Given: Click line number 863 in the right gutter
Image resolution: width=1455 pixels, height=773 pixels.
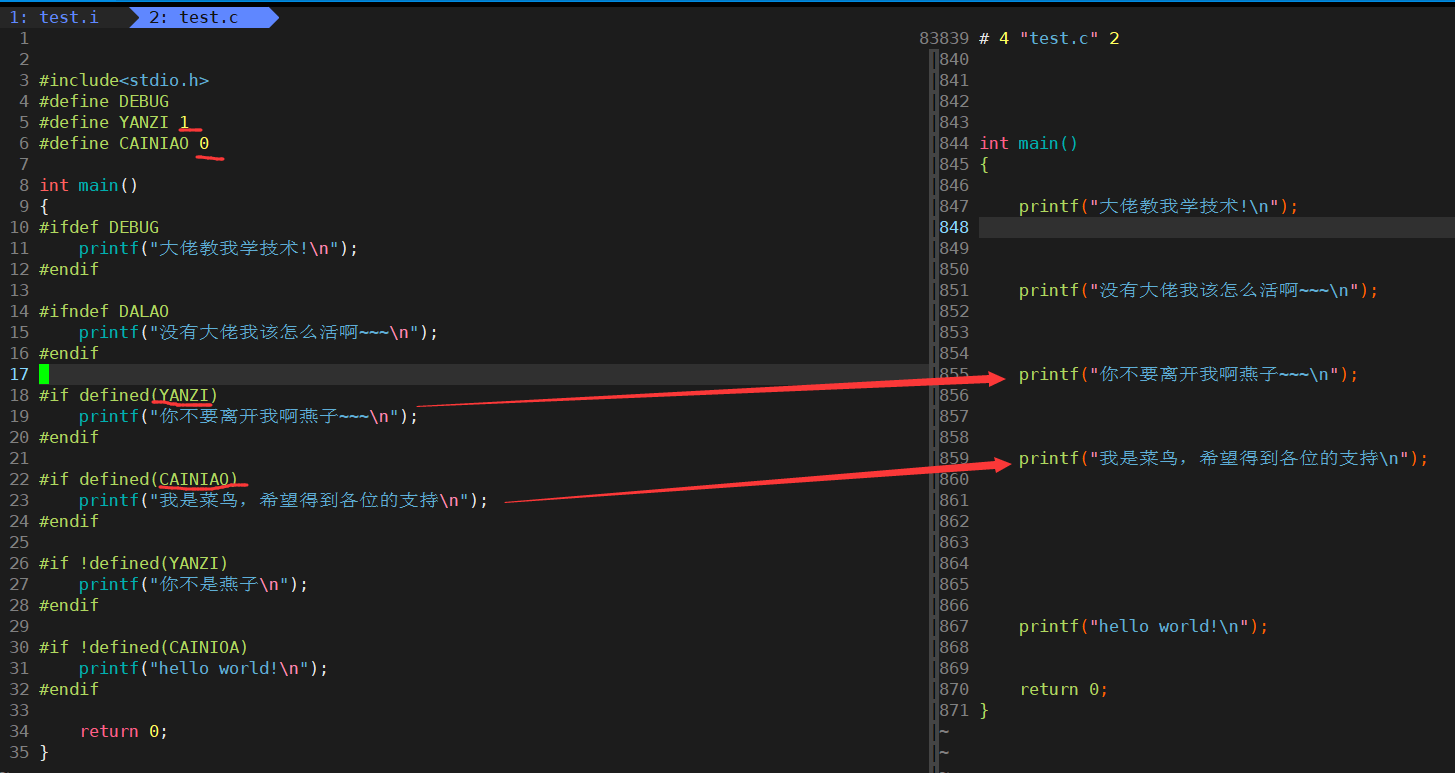Looking at the screenshot, I should (x=955, y=542).
